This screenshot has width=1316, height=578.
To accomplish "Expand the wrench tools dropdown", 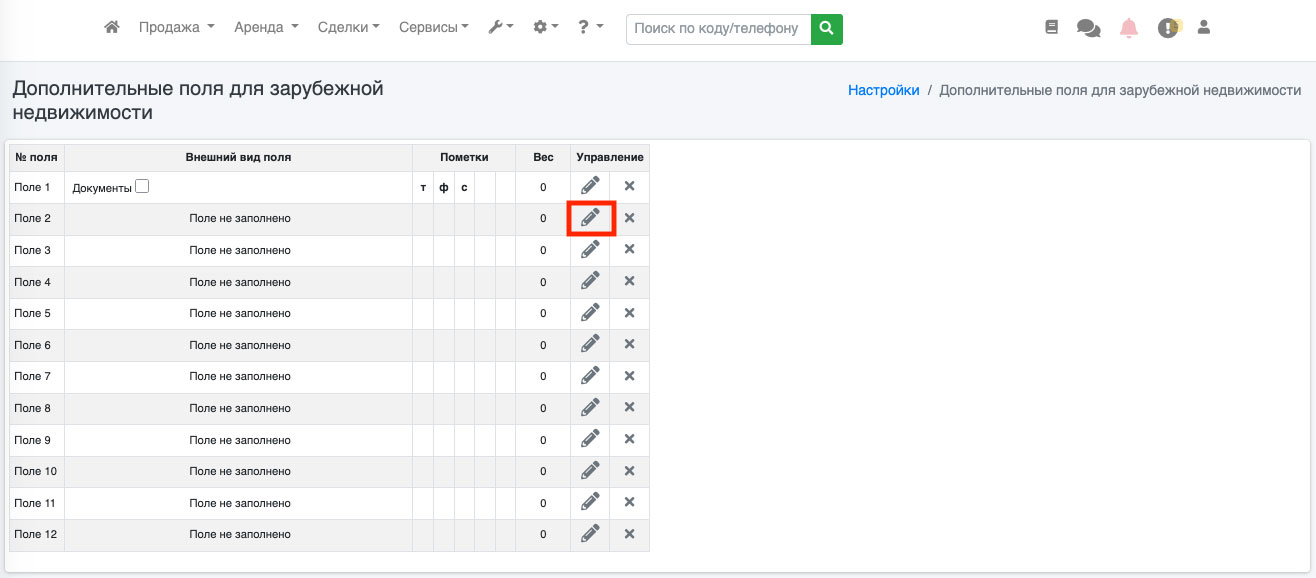I will 500,28.
